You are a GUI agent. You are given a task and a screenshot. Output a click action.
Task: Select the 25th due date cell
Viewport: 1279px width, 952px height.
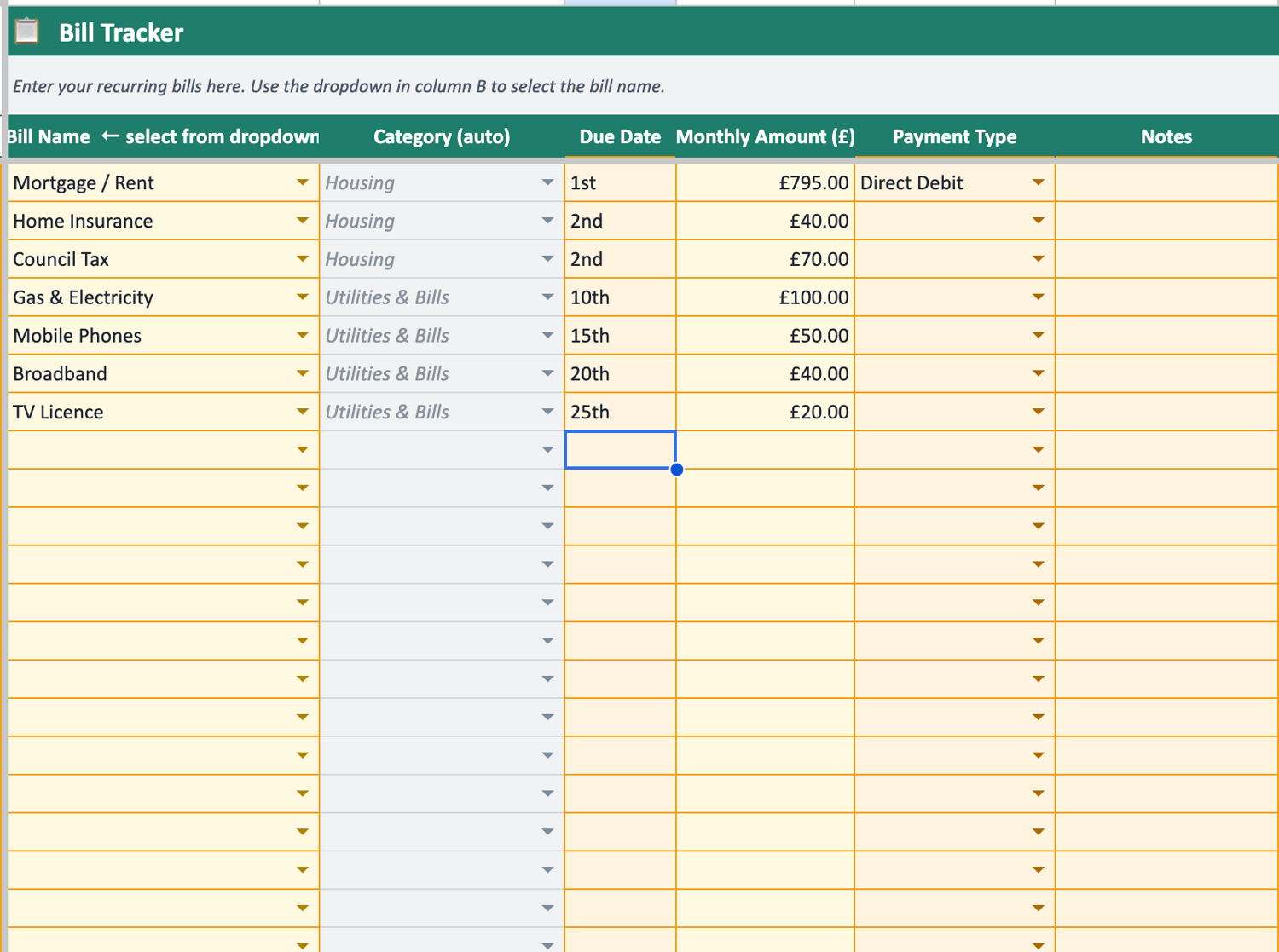[x=620, y=412]
